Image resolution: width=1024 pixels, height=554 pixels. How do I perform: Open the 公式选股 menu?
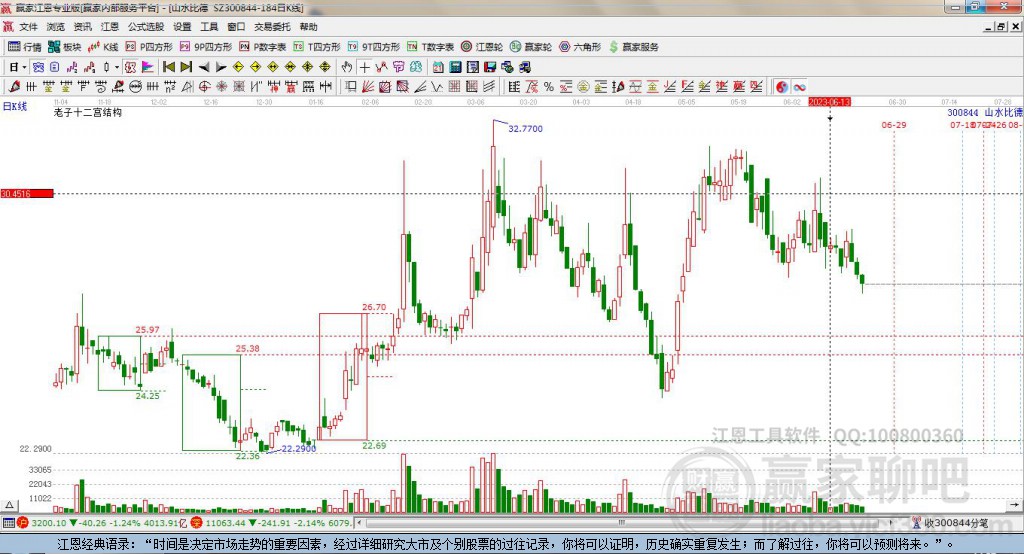(x=146, y=27)
